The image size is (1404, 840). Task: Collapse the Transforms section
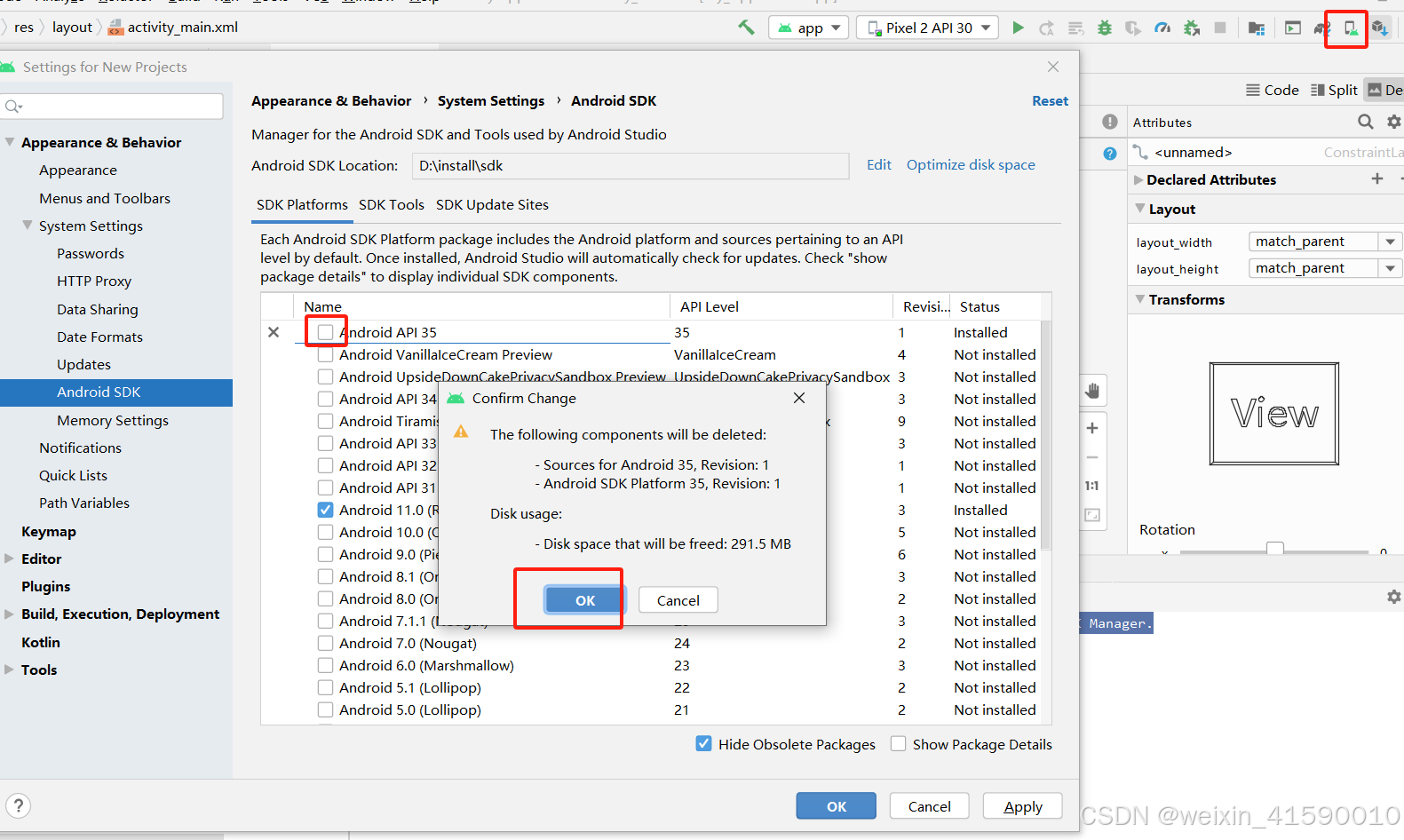click(1140, 298)
